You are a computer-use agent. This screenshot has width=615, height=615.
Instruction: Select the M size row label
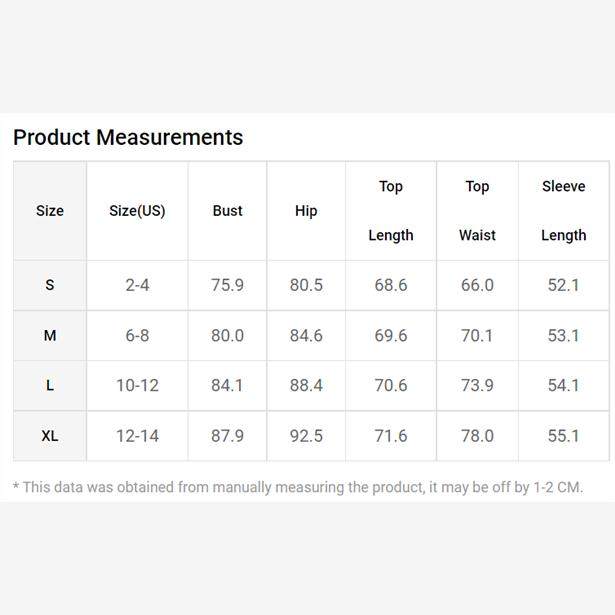[50, 336]
